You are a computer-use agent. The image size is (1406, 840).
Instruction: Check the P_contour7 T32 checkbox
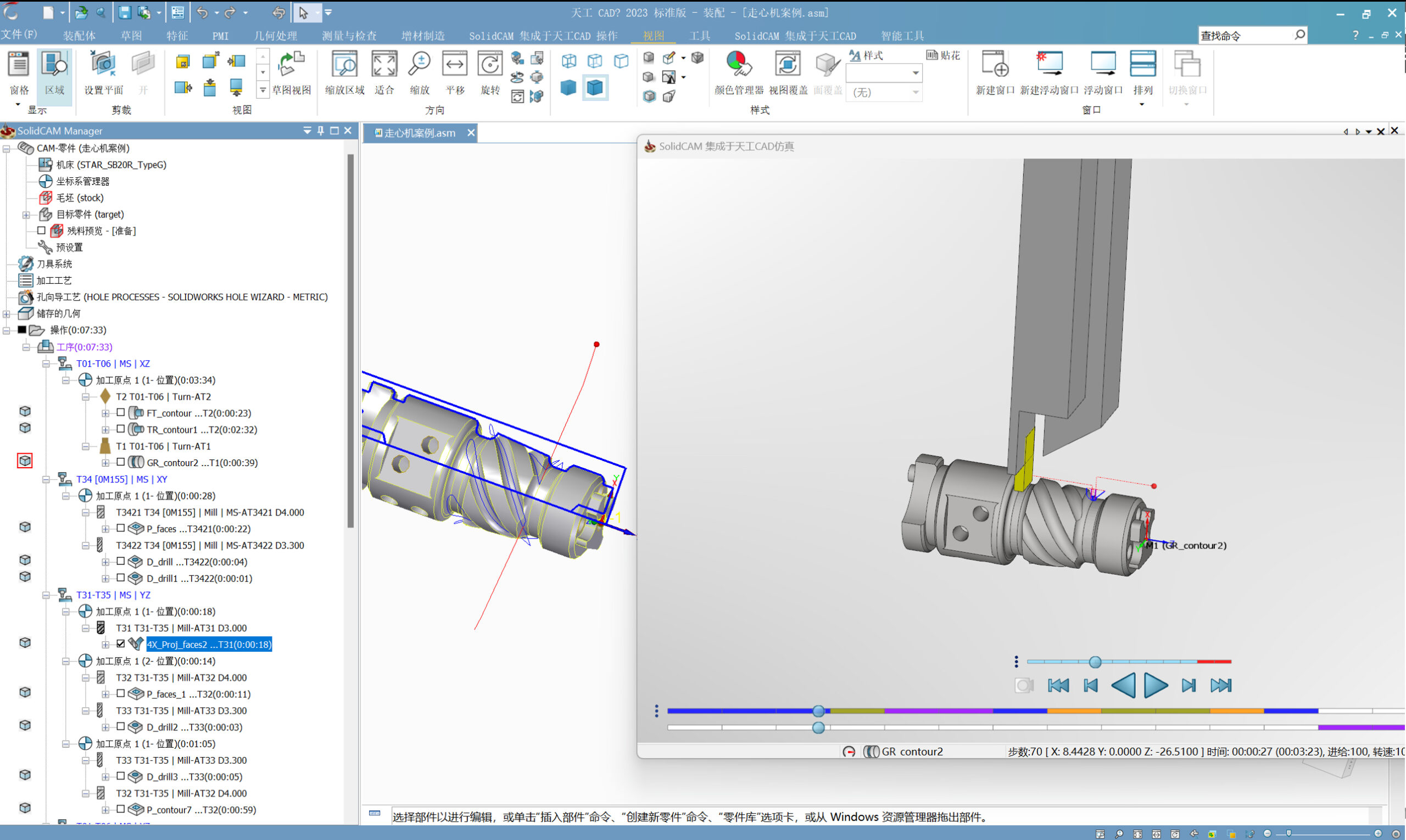[121, 809]
